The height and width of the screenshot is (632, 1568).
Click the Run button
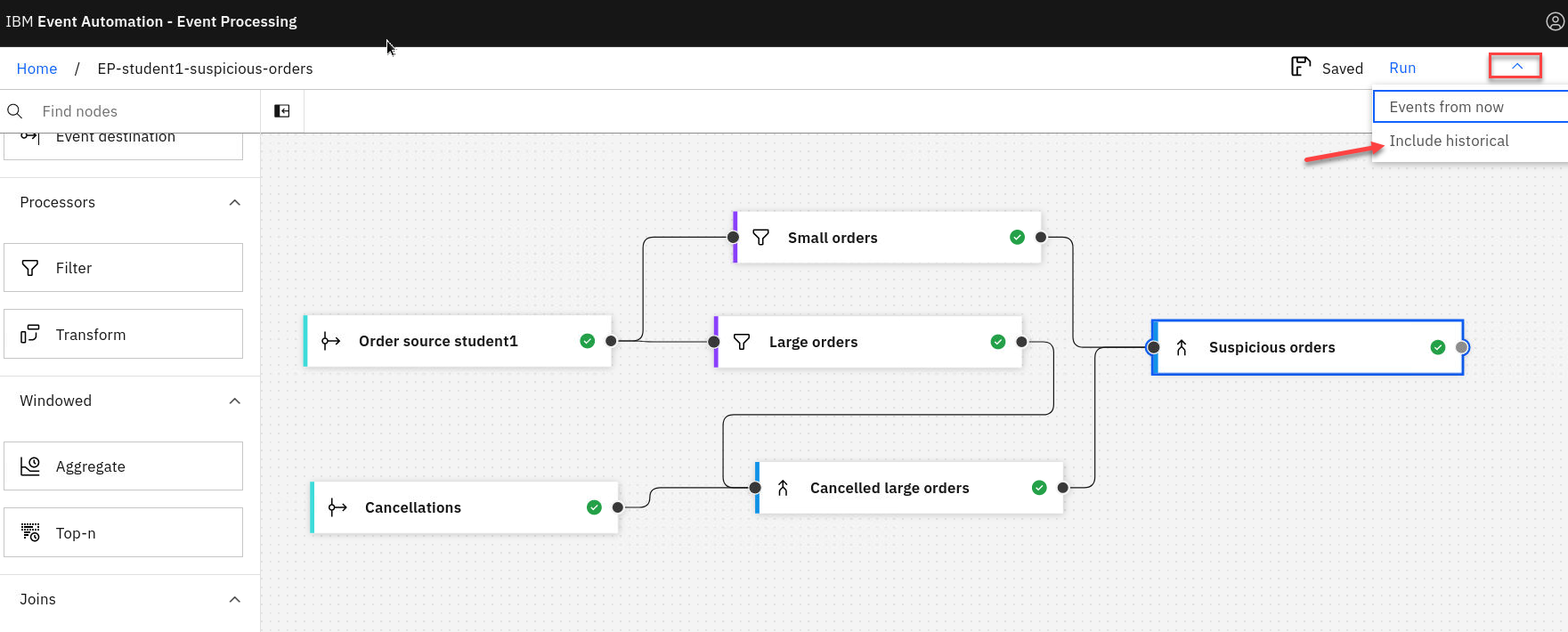coord(1401,69)
